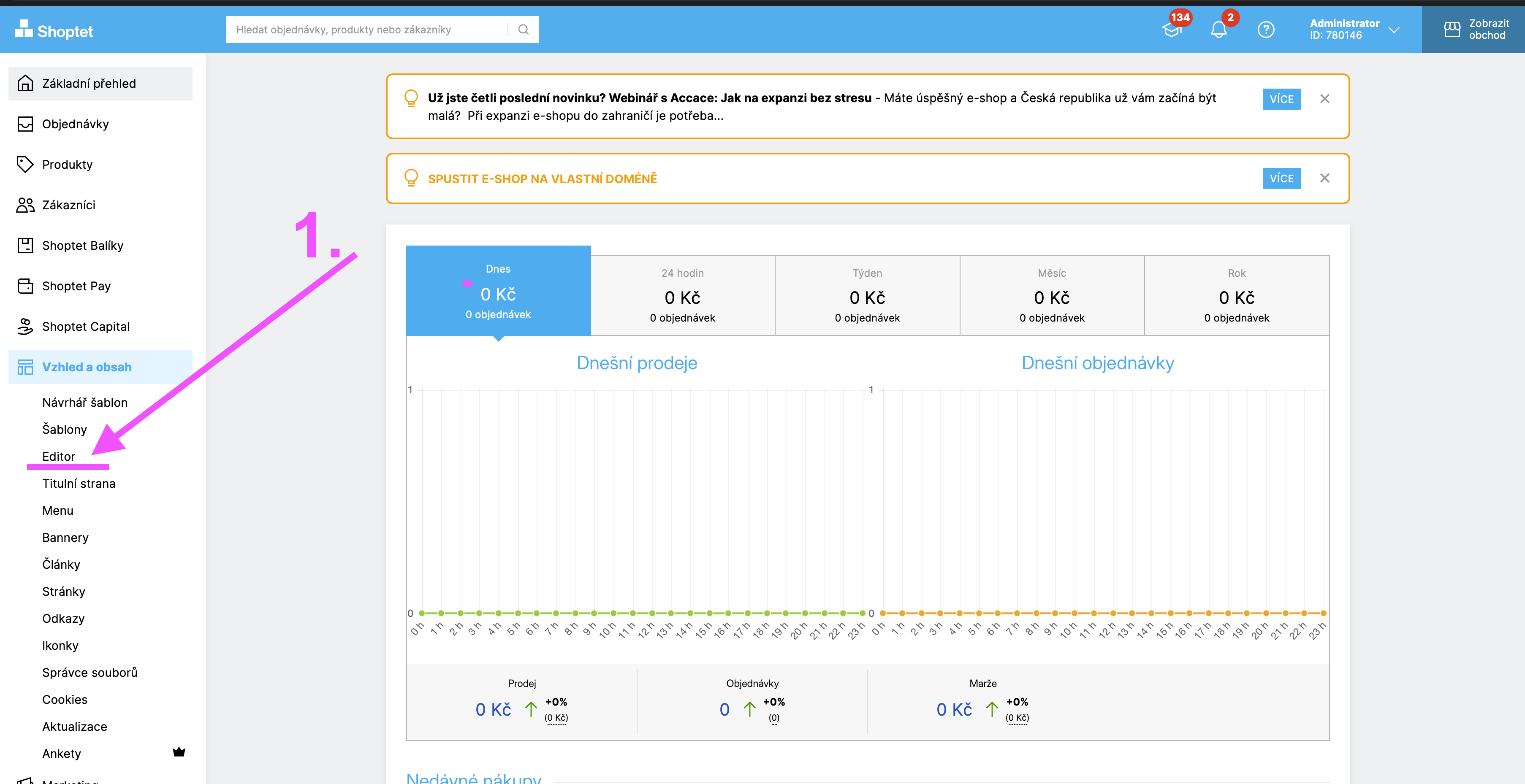Focus the Hledat objednávky search field
Image resolution: width=1525 pixels, height=784 pixels.
coord(367,30)
